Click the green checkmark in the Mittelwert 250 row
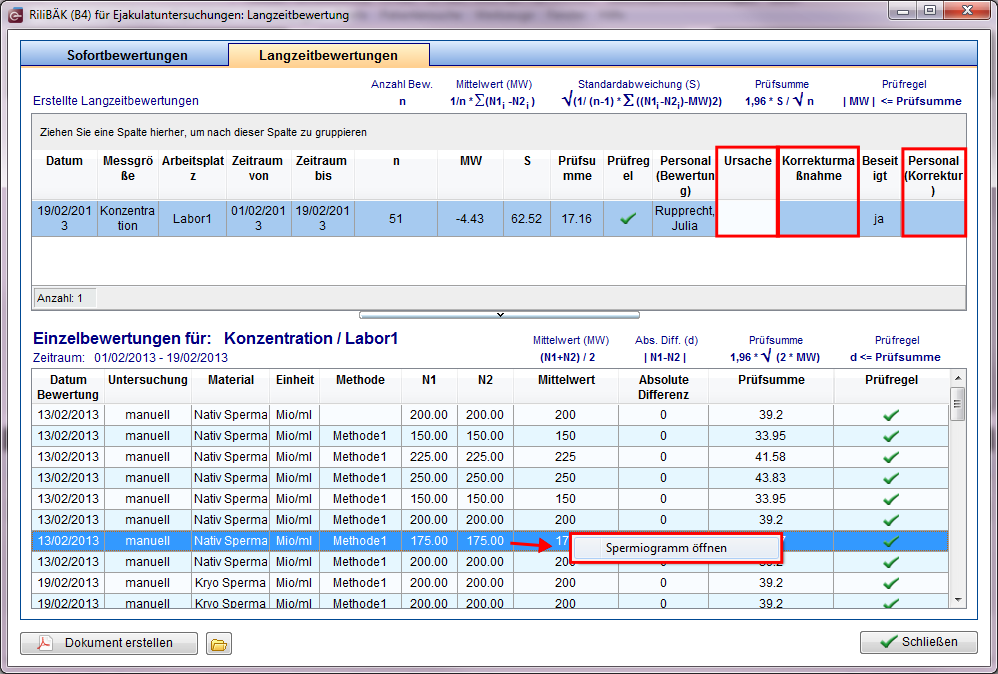998x674 pixels. (891, 478)
